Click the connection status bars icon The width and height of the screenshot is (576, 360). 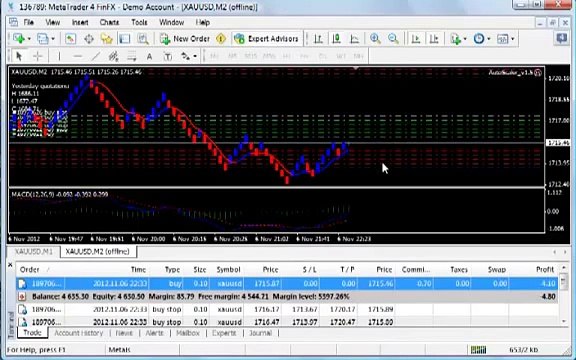pos(478,349)
